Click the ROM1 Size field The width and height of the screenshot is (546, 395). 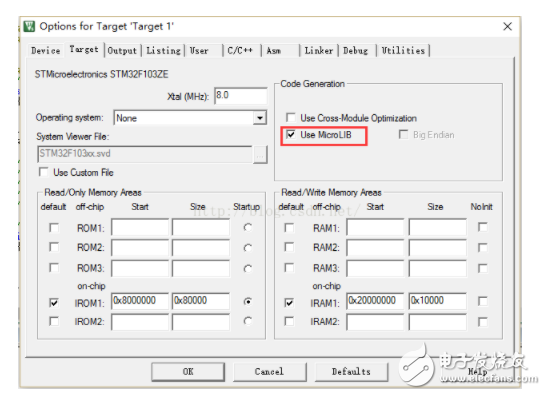201,227
